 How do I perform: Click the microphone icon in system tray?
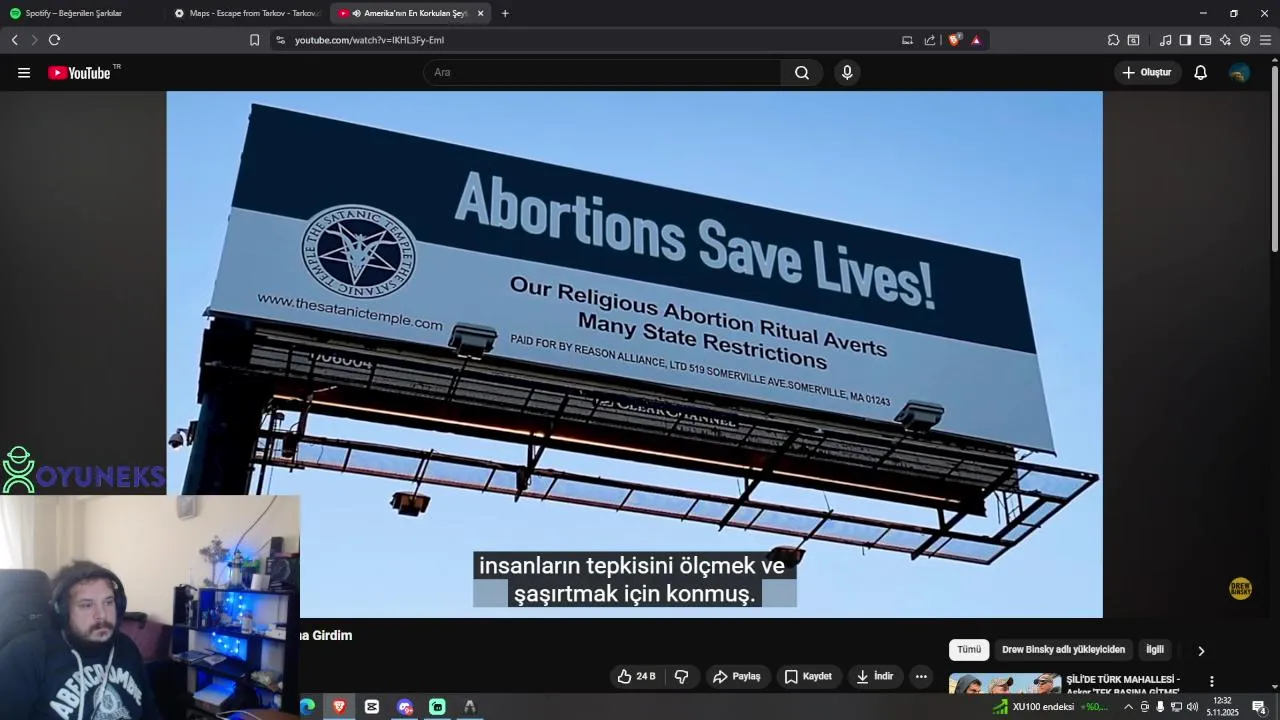(x=1160, y=707)
